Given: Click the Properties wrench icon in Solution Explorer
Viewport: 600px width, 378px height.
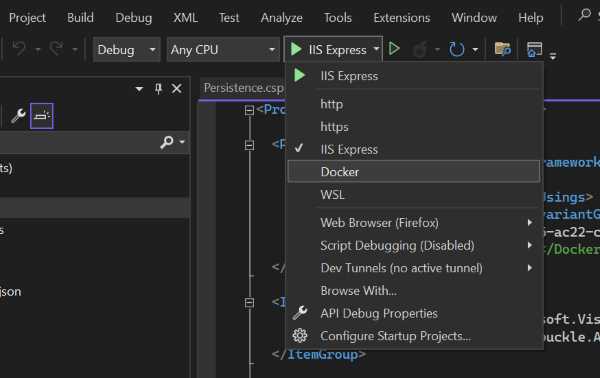Looking at the screenshot, I should 18,116.
